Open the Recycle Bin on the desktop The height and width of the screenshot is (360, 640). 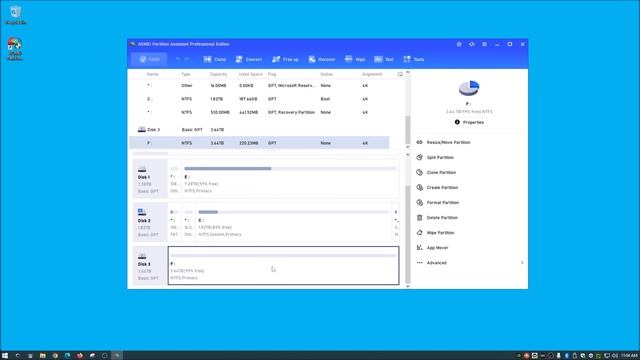(16, 15)
